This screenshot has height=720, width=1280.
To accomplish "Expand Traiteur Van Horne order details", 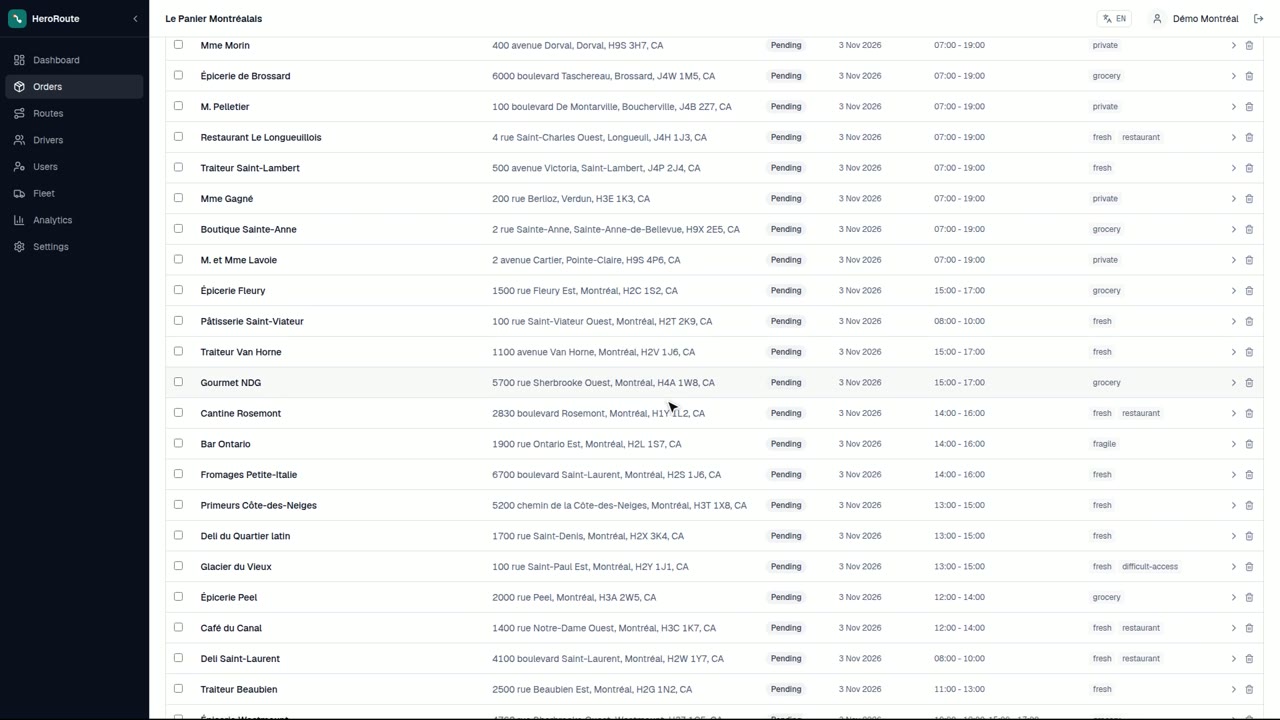I will (x=1233, y=352).
